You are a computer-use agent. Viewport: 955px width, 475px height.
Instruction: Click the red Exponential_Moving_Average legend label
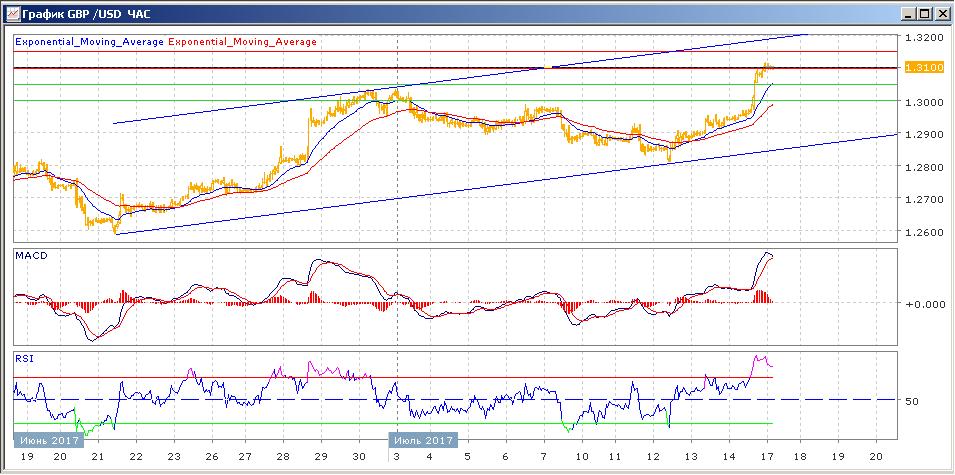tap(242, 42)
